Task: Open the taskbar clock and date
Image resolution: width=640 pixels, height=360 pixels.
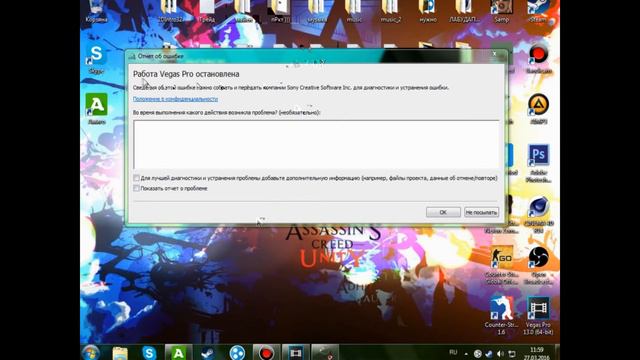Action: pos(537,353)
